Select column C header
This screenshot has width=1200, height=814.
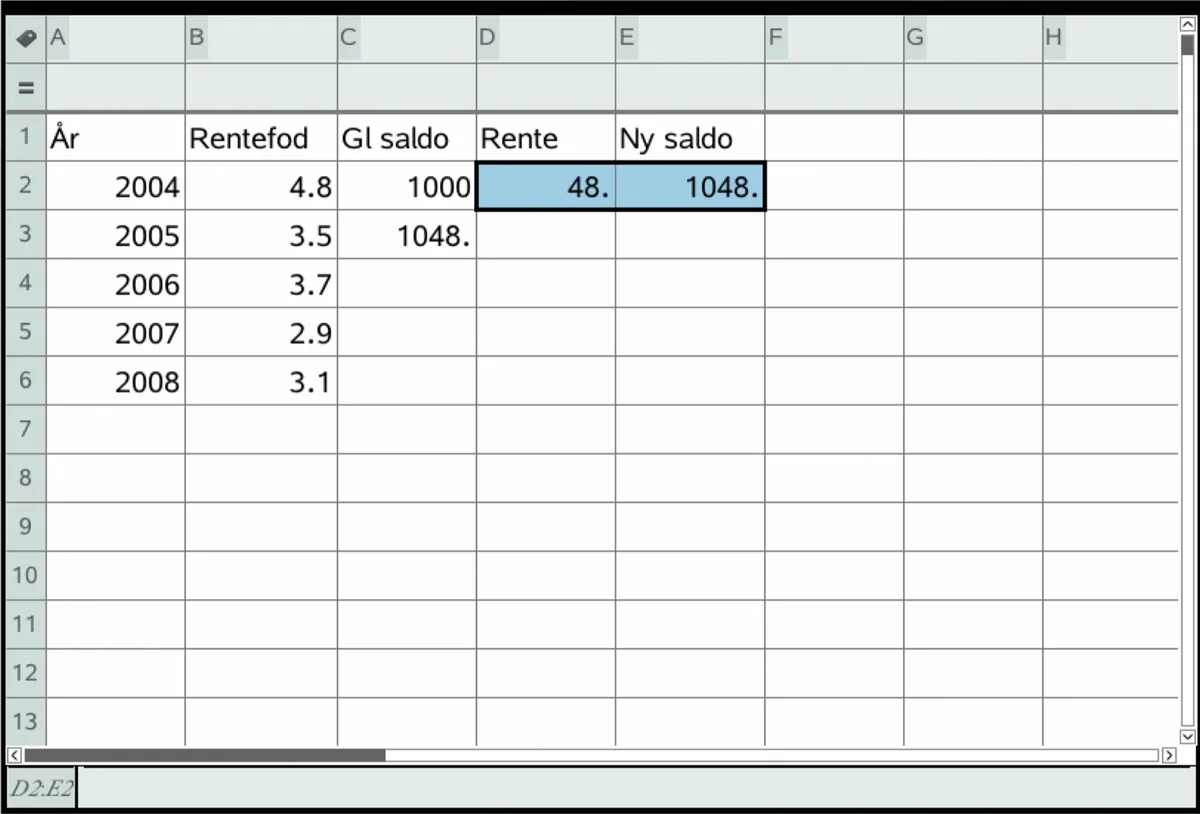point(407,38)
